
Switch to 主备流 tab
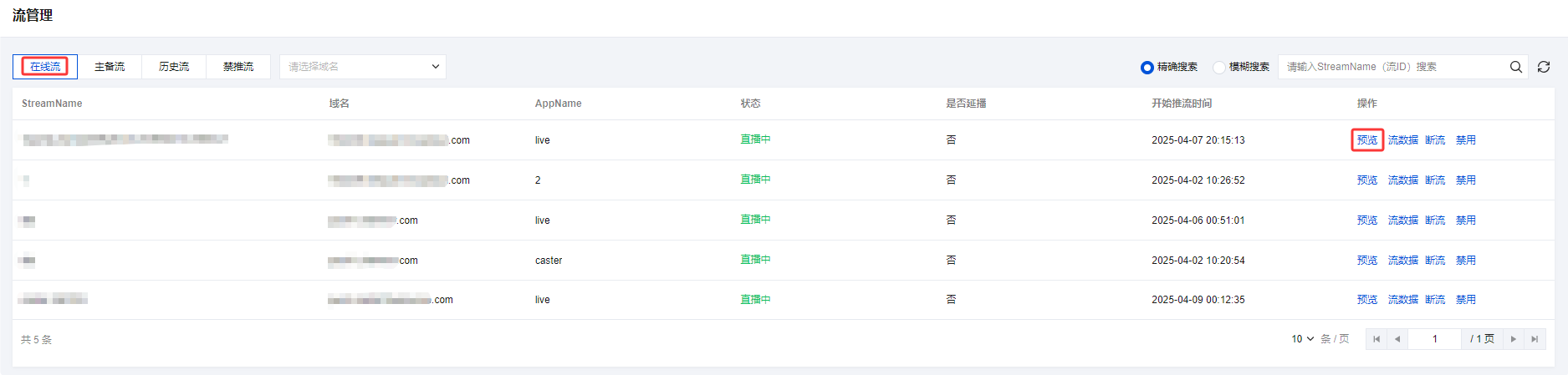coord(110,67)
